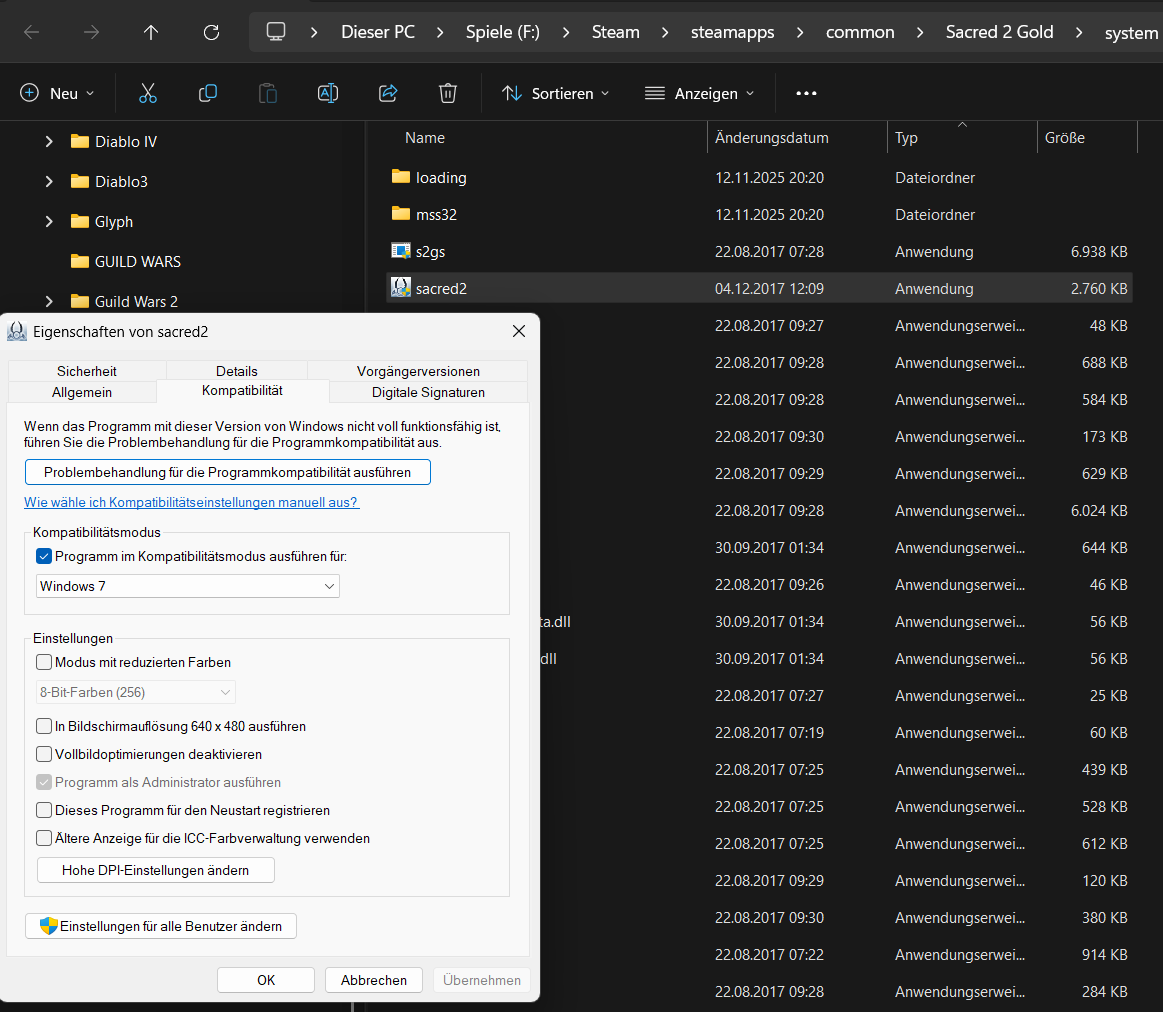Select the GUILD WARS folder in sidebar

coord(125,261)
